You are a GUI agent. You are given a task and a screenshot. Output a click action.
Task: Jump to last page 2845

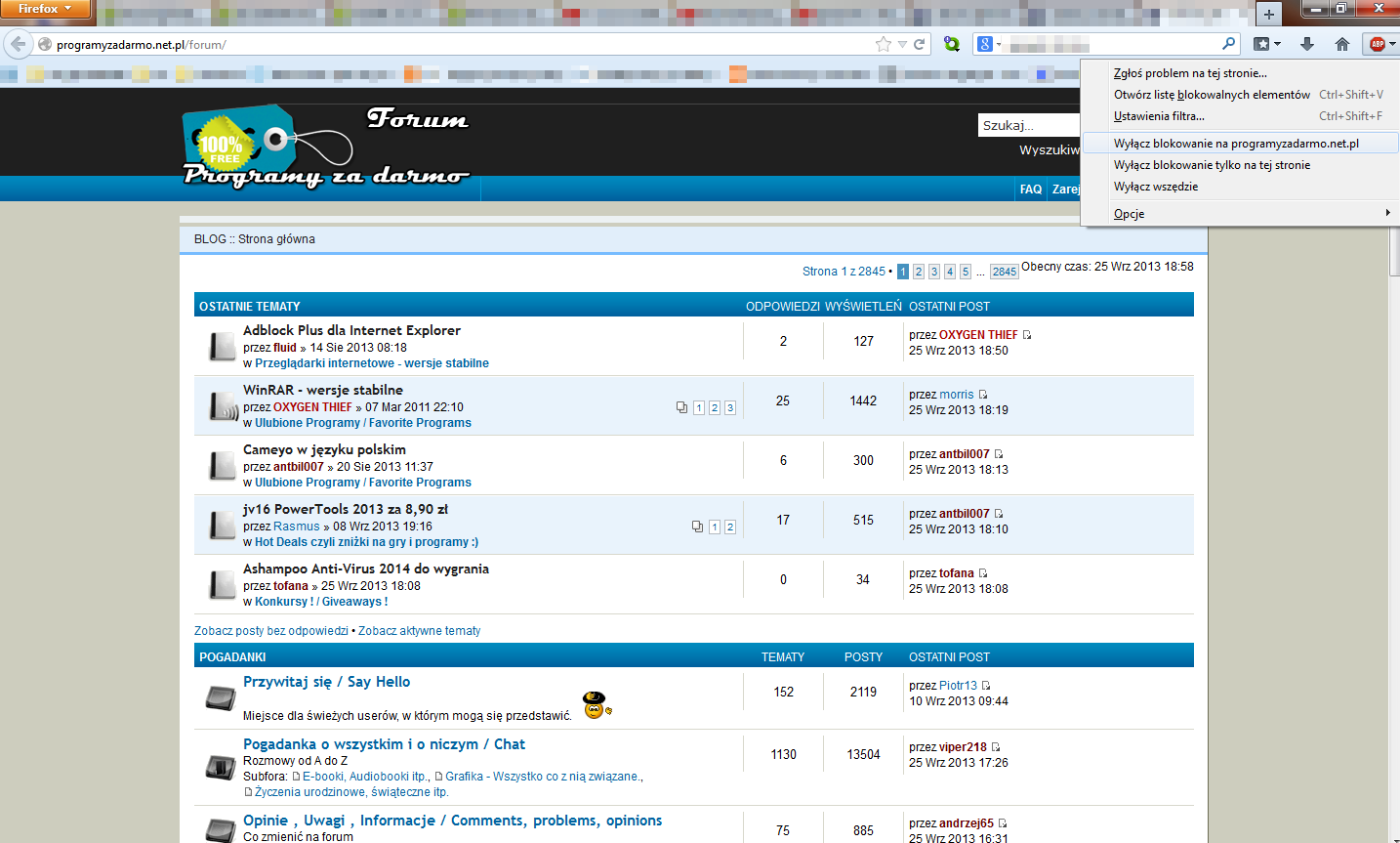point(1004,272)
